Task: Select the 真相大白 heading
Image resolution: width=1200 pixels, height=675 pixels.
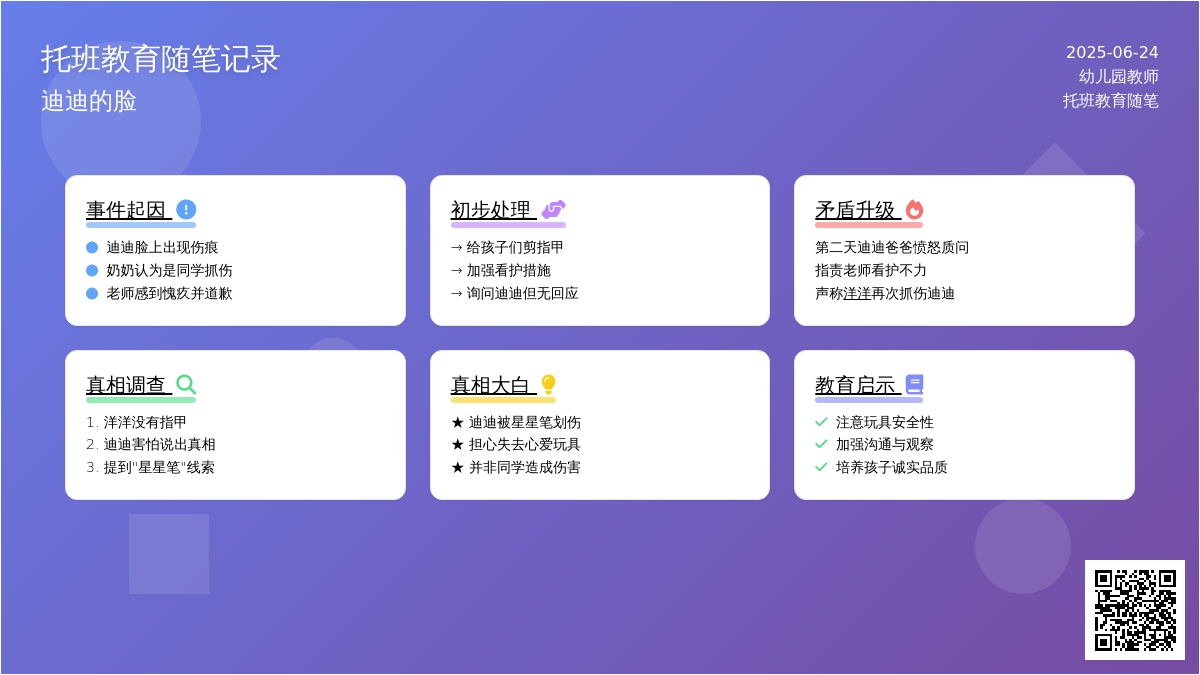Action: pyautogui.click(x=491, y=385)
